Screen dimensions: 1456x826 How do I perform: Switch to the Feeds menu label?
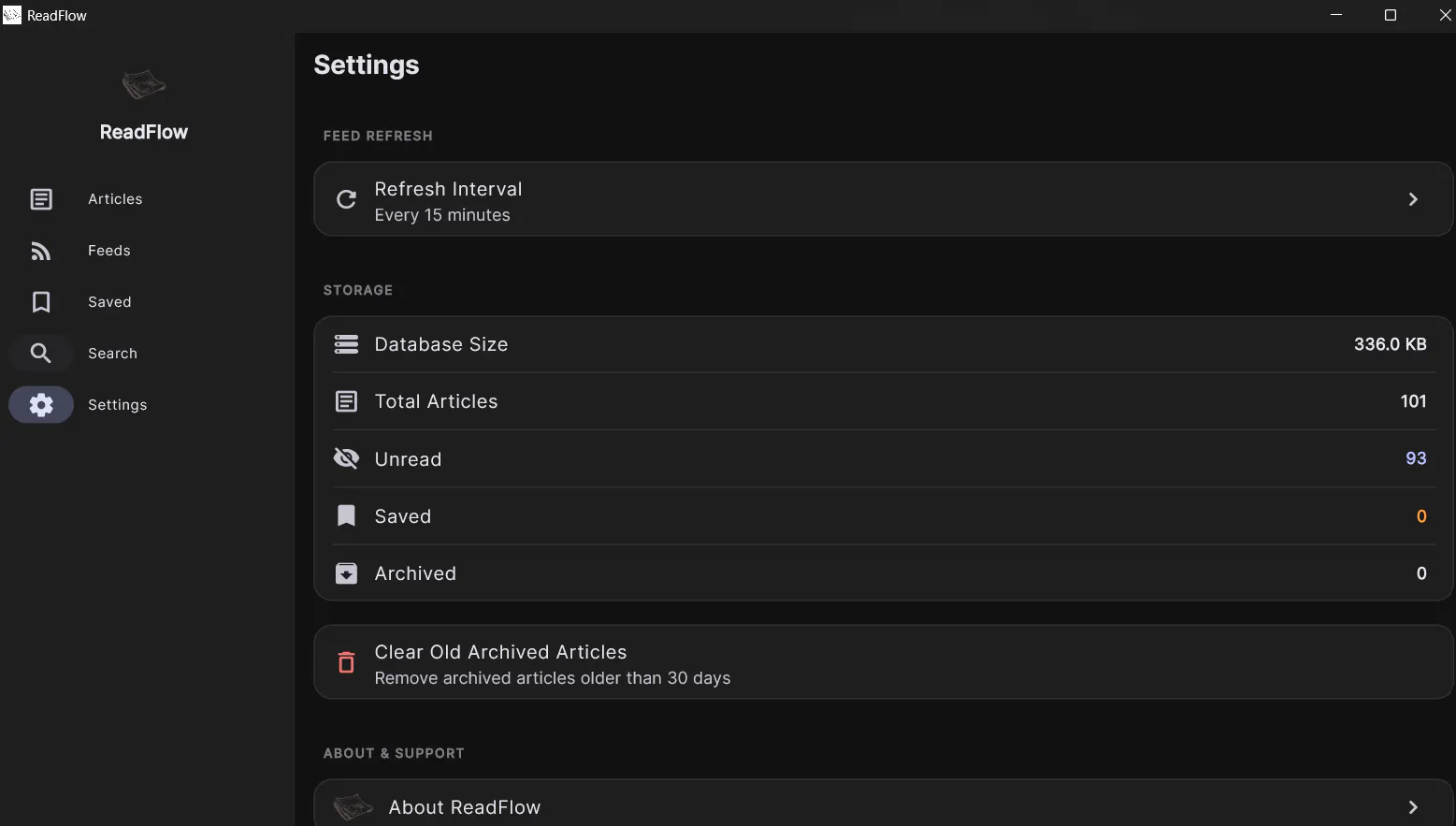pos(109,251)
